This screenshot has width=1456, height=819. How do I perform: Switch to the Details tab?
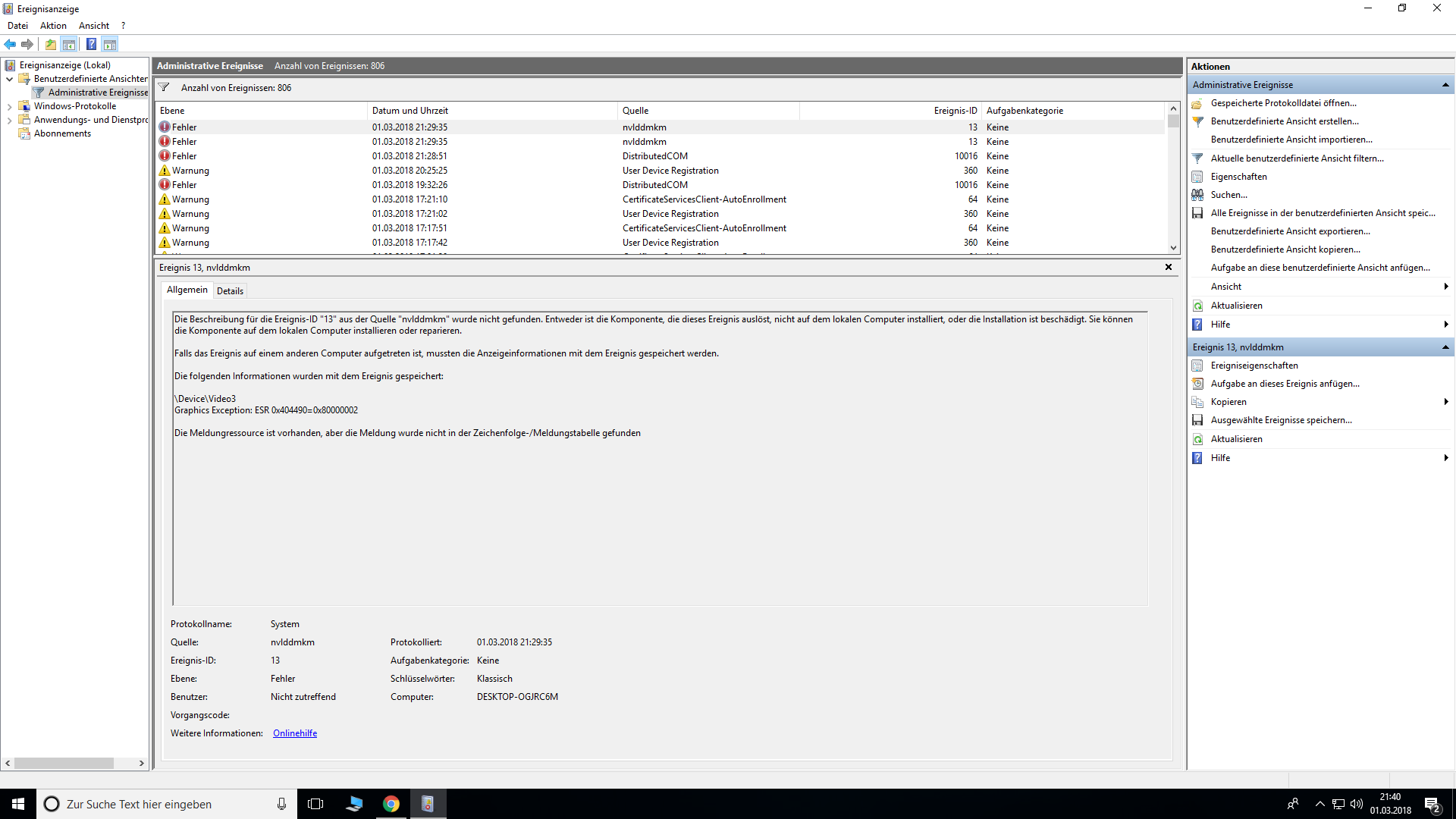230,290
